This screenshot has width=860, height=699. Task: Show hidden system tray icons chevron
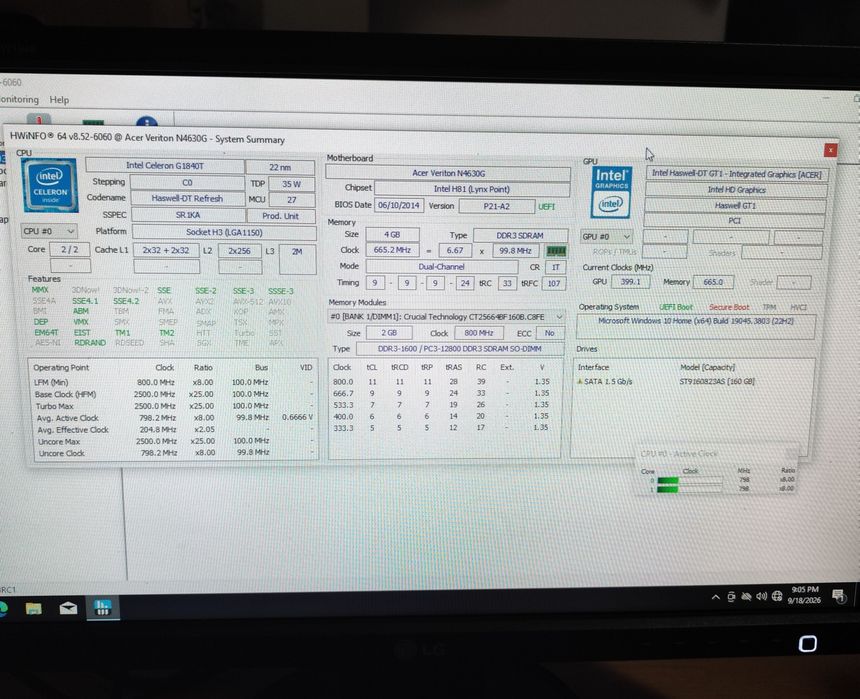click(715, 597)
